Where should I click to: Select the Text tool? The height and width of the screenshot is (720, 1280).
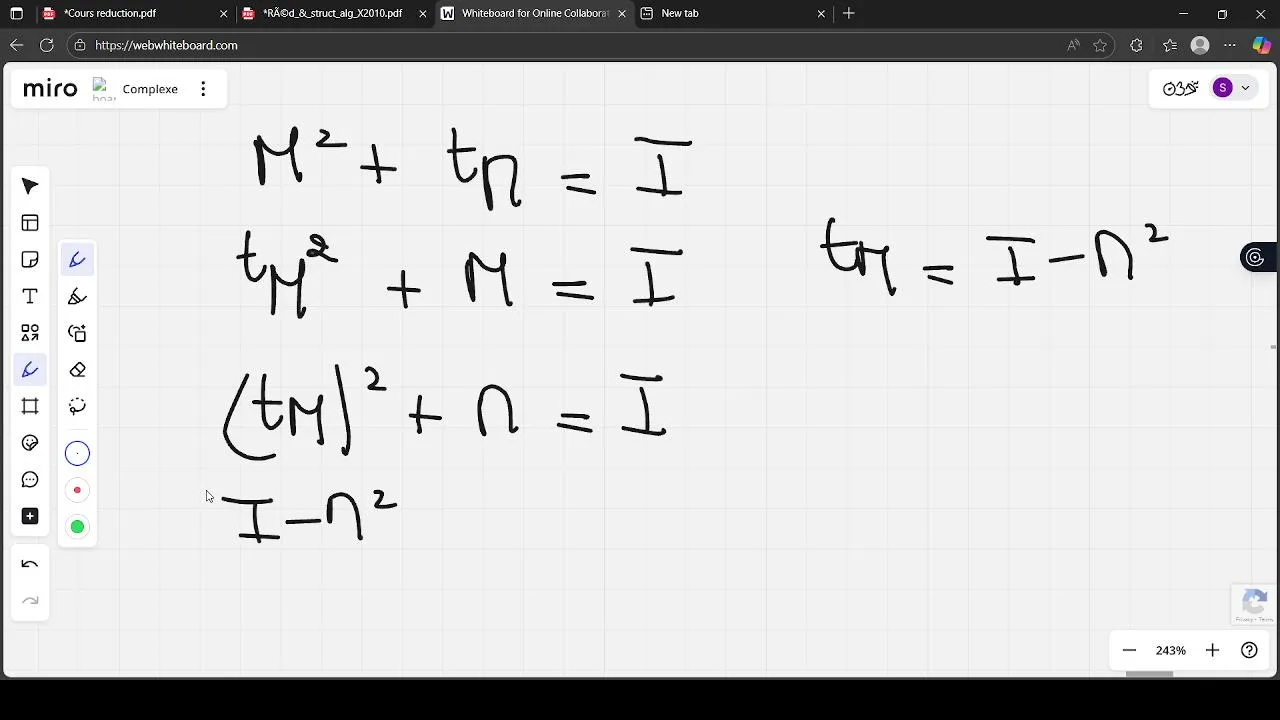point(30,297)
